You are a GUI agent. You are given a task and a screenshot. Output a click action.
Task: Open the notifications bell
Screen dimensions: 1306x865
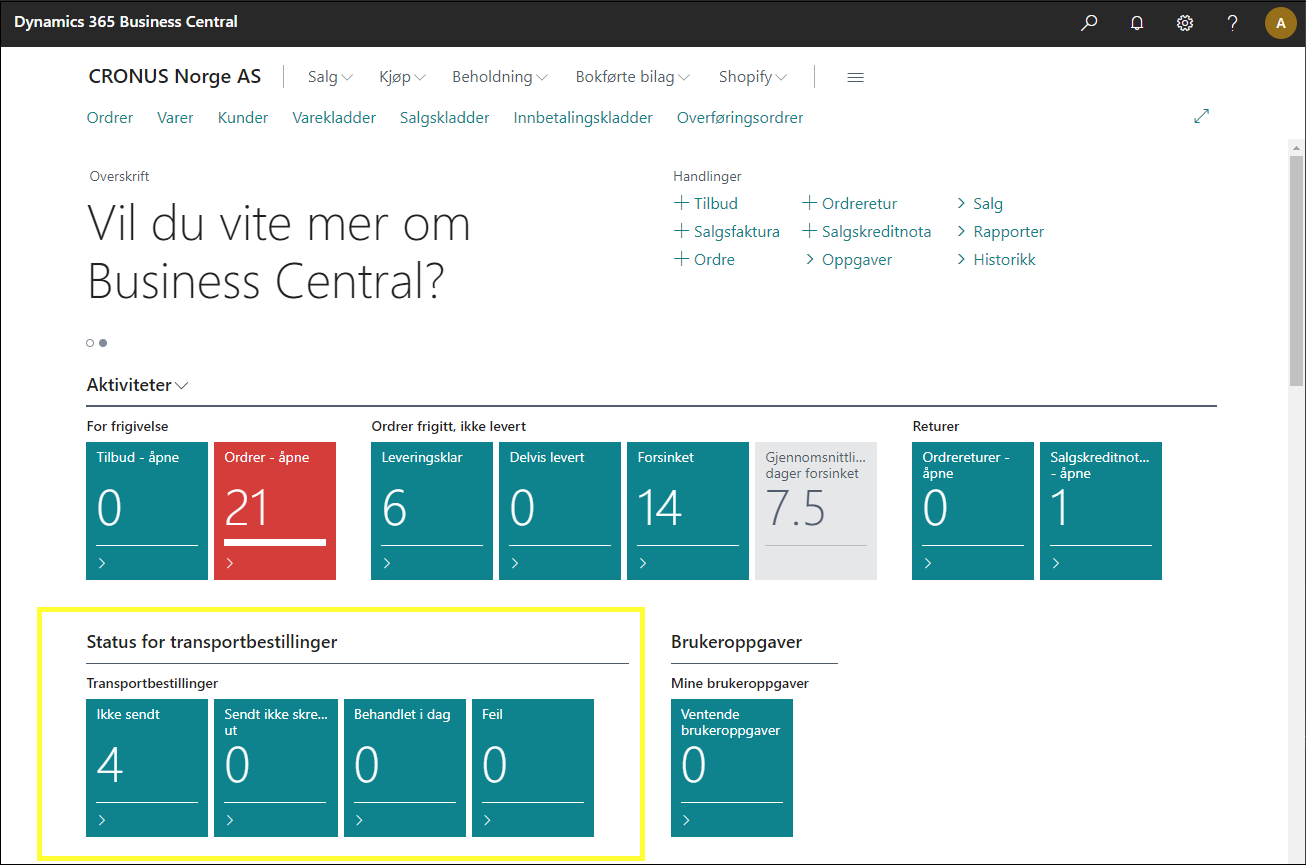pos(1137,22)
